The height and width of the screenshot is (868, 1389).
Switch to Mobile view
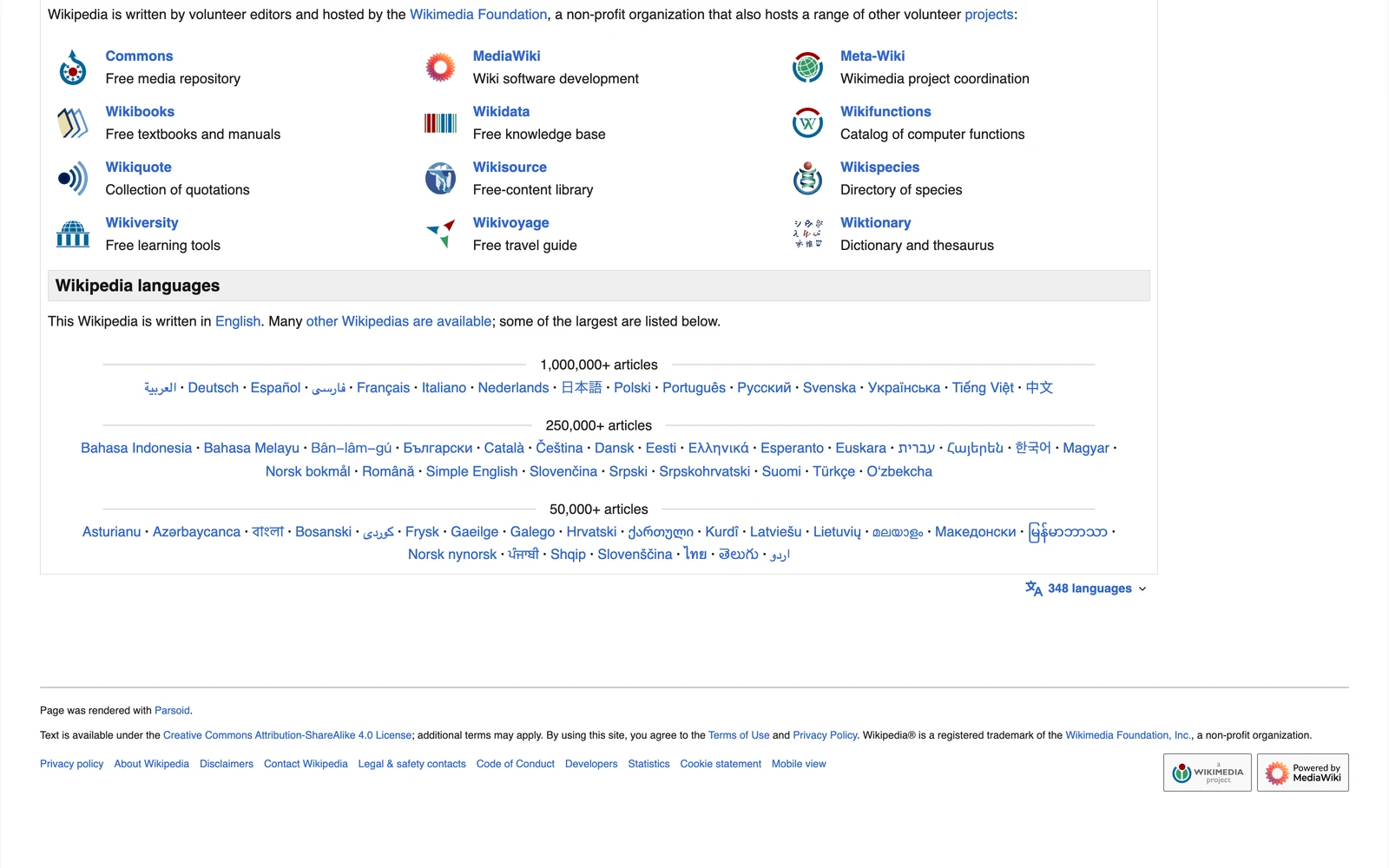799,764
